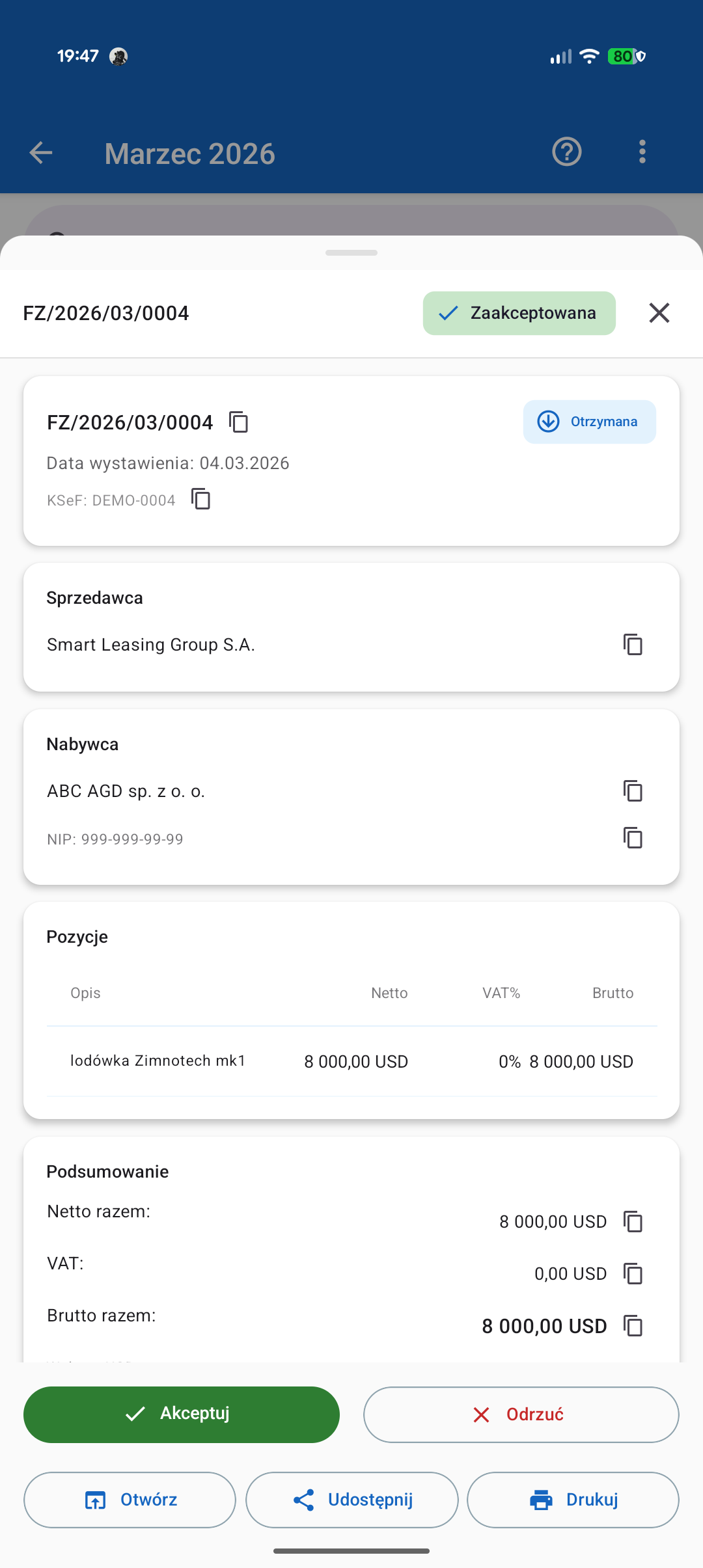Copy the NIP 999-999-99-99
Screen dimensions: 703x1568
tap(633, 838)
